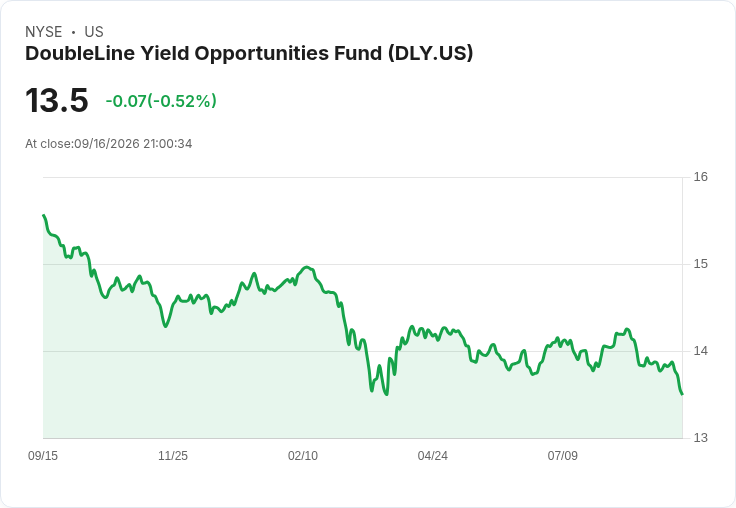Click the 15 y-axis price label
Screen dimensions: 736x508
[x=700, y=264]
